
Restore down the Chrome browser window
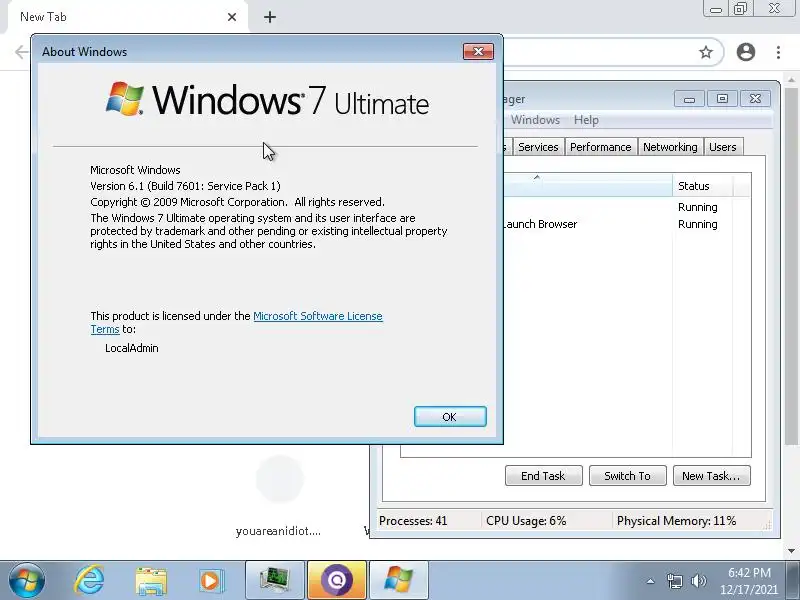pos(740,9)
